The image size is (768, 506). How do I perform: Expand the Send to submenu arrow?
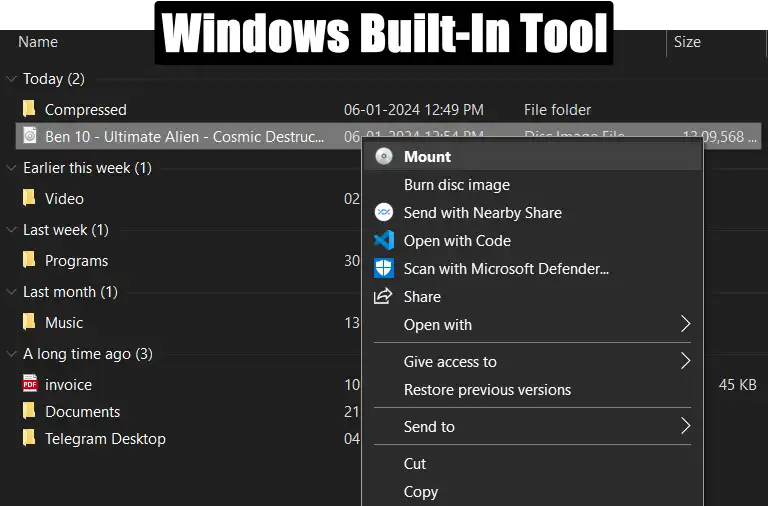[686, 426]
